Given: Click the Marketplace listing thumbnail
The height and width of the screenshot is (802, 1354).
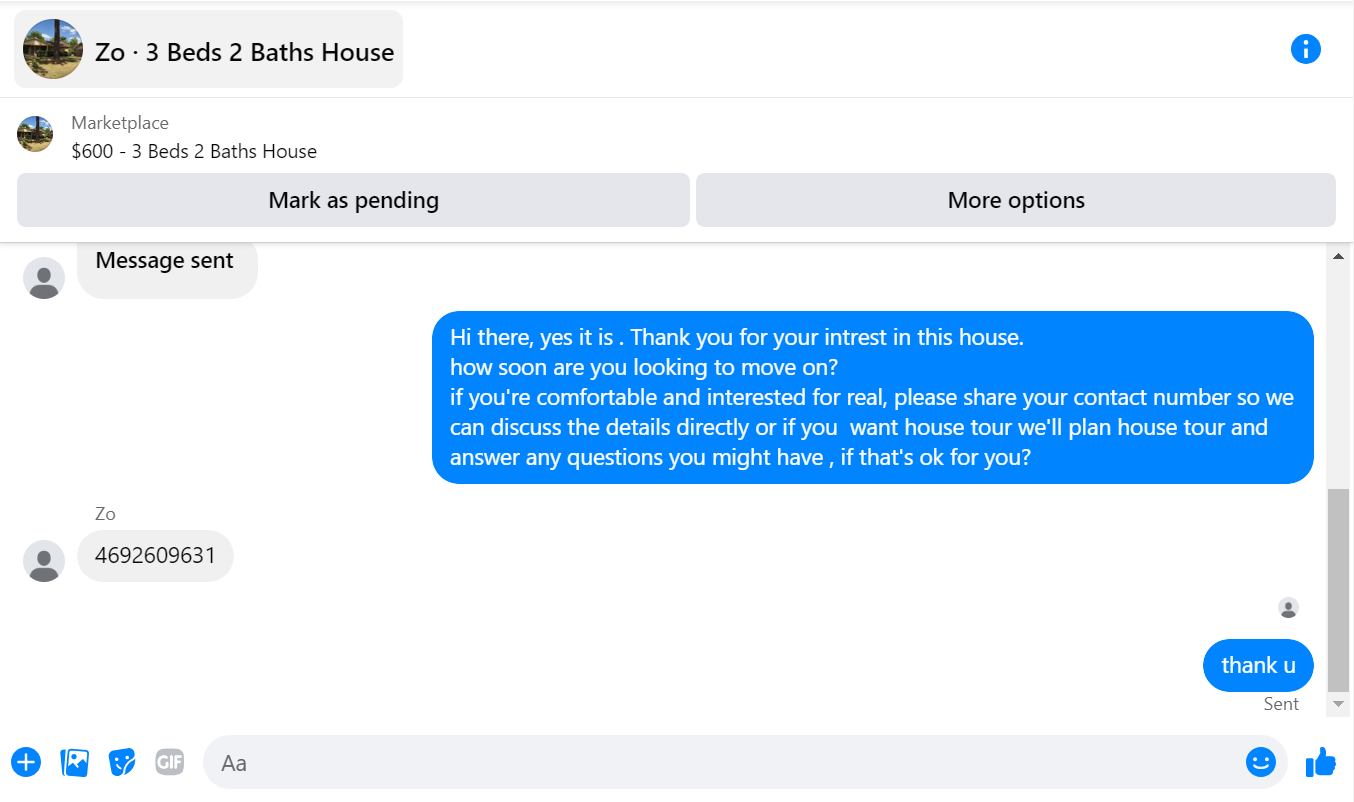Looking at the screenshot, I should pos(35,134).
